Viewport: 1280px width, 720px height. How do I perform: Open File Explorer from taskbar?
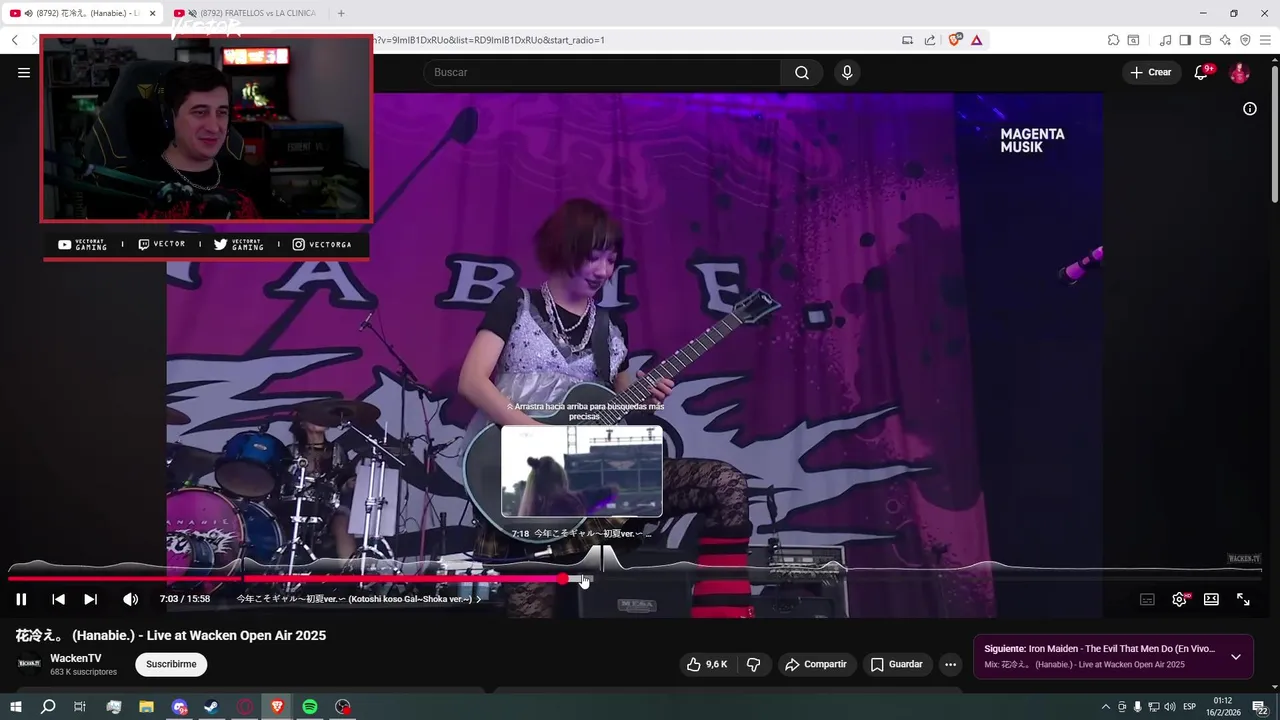[x=146, y=707]
